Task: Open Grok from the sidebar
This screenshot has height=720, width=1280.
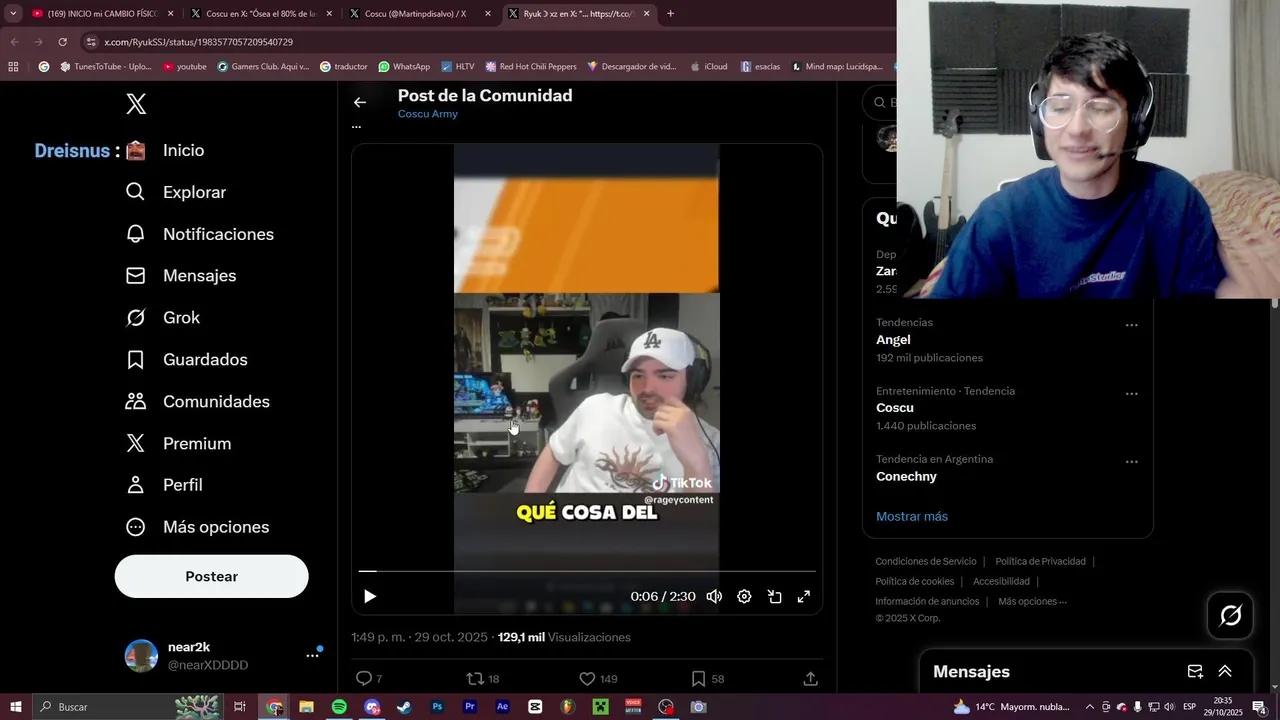Action: pos(163,318)
